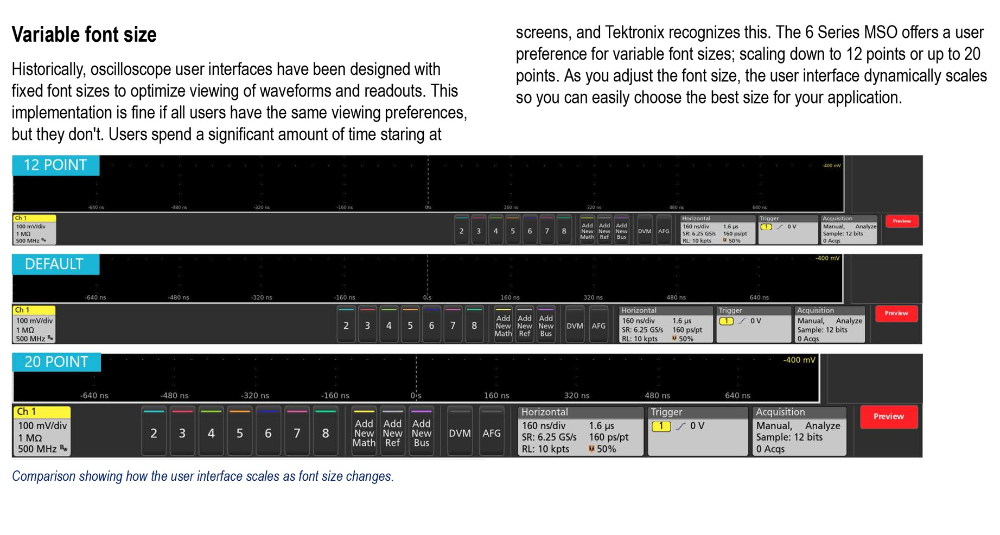1000x535 pixels.
Task: Click Add New Ref in 12 point strip
Action: pos(604,230)
